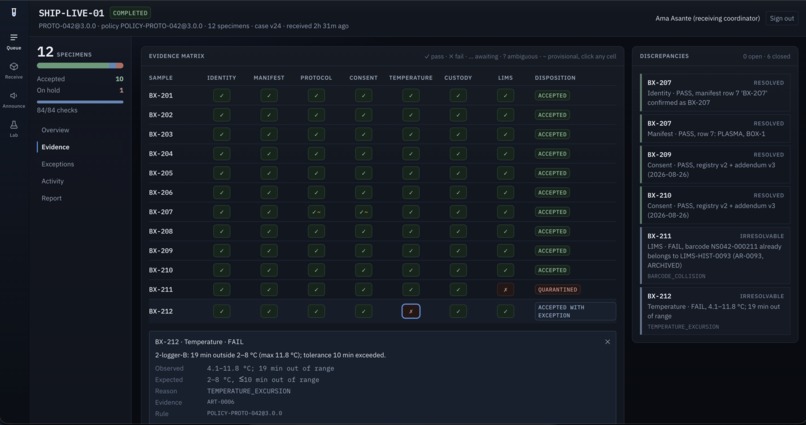The width and height of the screenshot is (806, 425).
Task: Click the 84/84 checks progress bar
Action: (80, 102)
